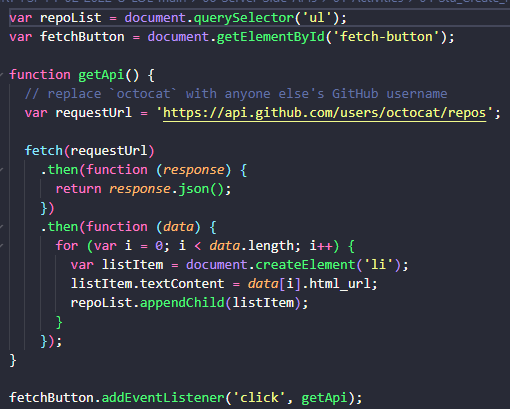Click the for keyword of the loop
The image size is (510, 409).
click(67, 246)
